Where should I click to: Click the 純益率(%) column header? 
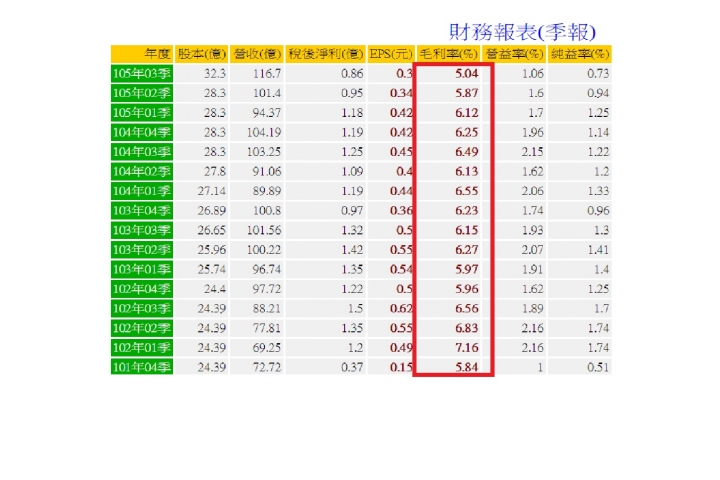pos(580,54)
